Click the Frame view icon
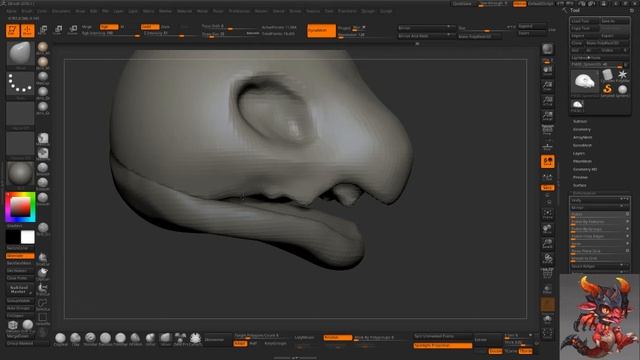 [x=547, y=214]
